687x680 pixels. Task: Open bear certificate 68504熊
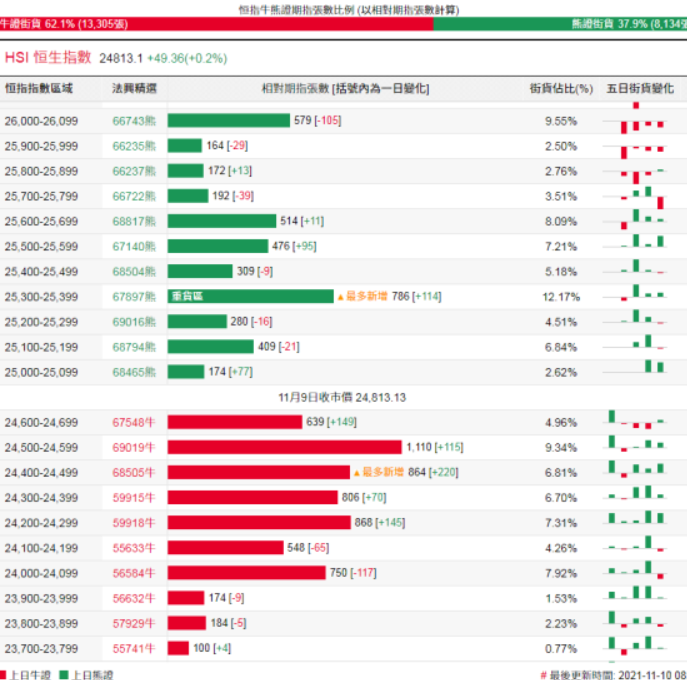tap(134, 272)
